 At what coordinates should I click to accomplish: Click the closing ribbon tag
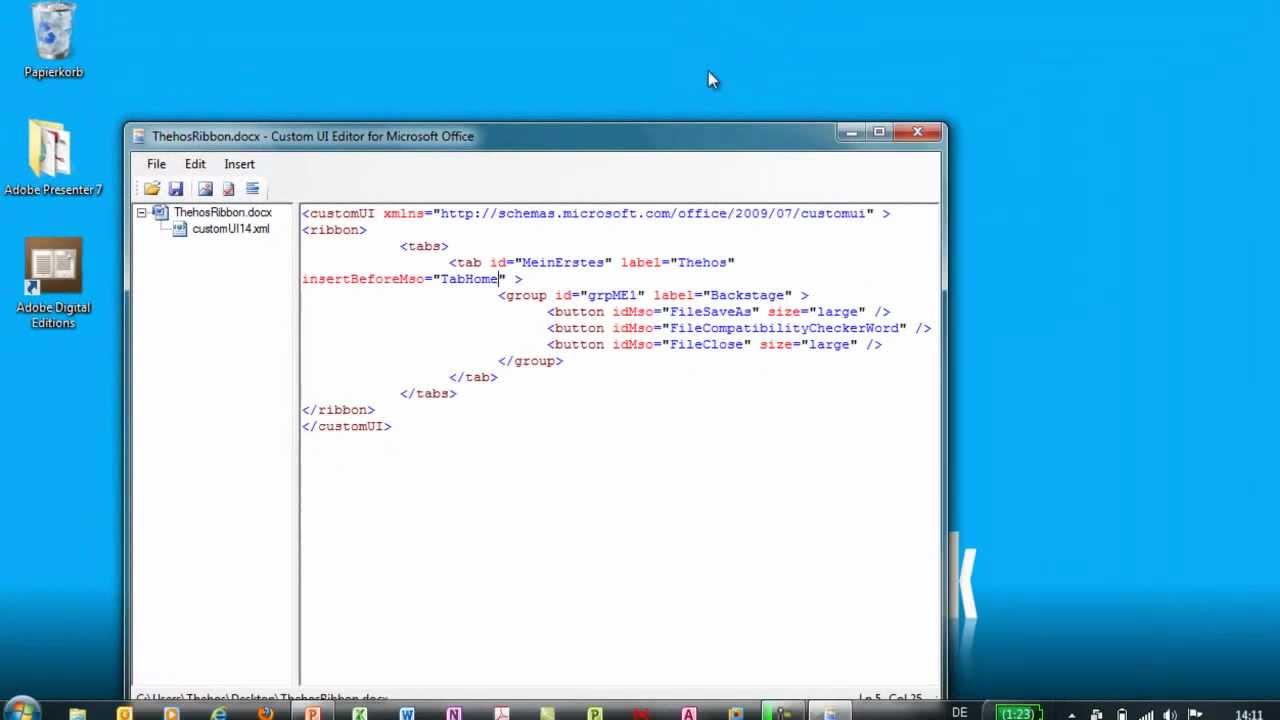pos(338,410)
